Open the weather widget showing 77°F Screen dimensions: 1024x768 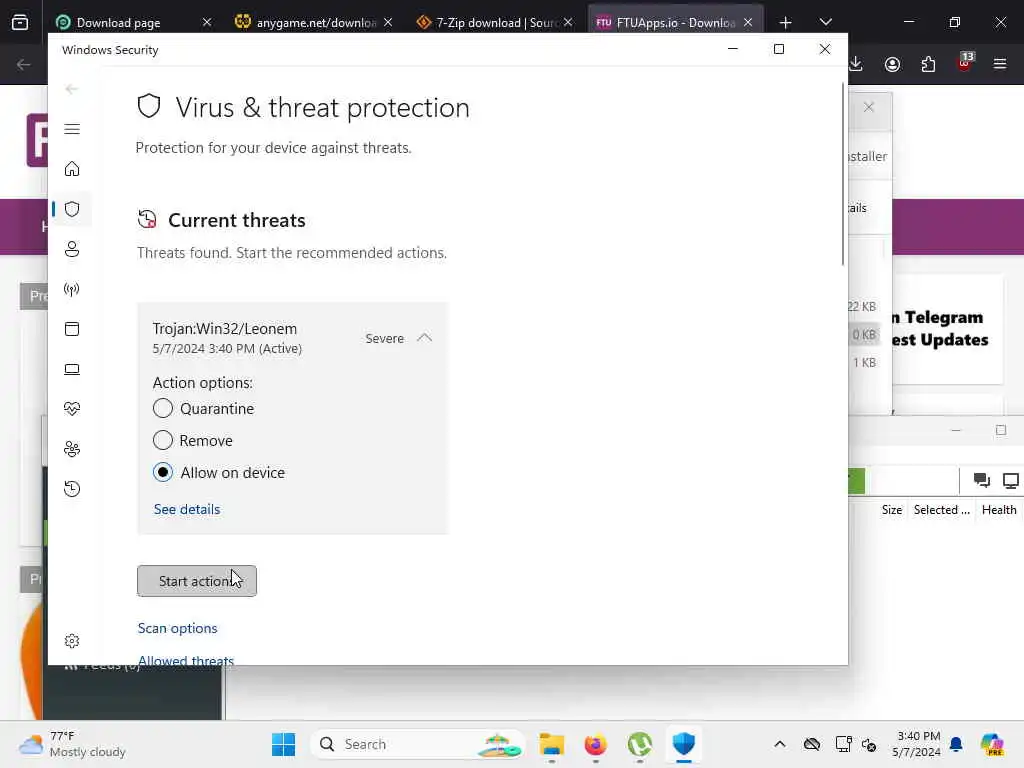click(x=72, y=744)
